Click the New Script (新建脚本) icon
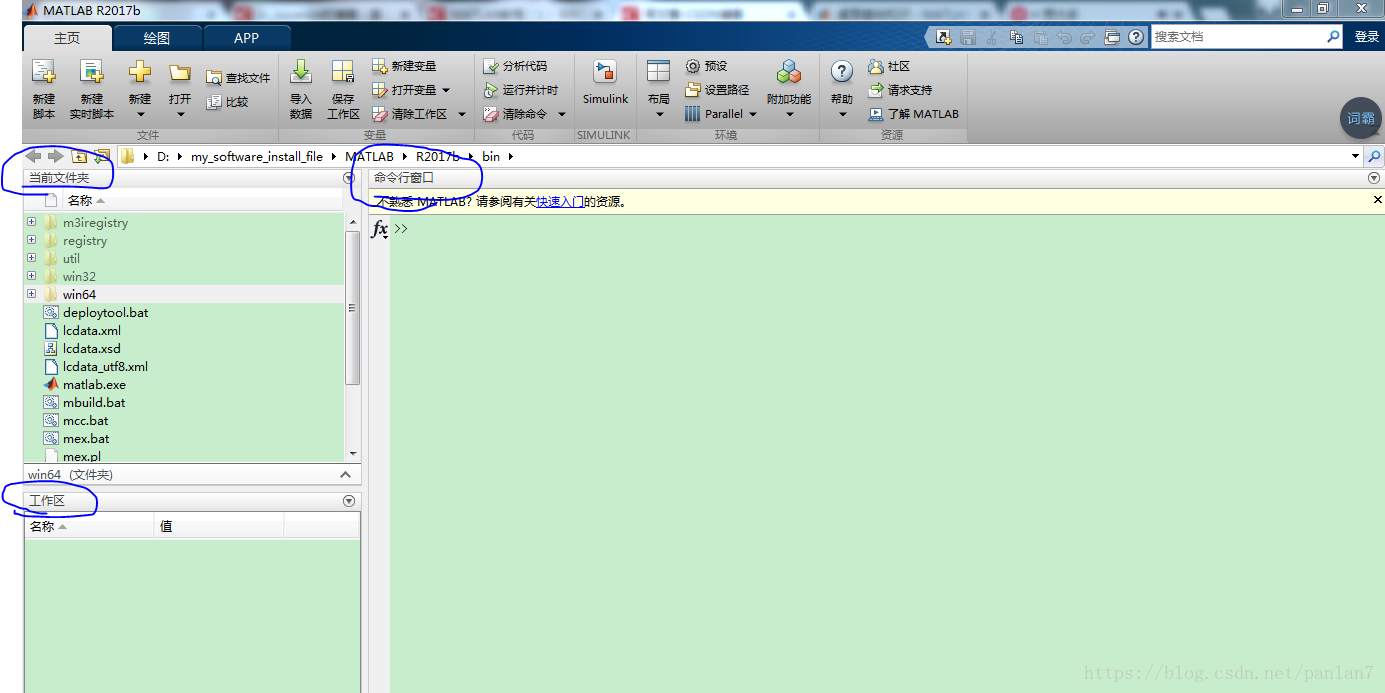 click(44, 73)
